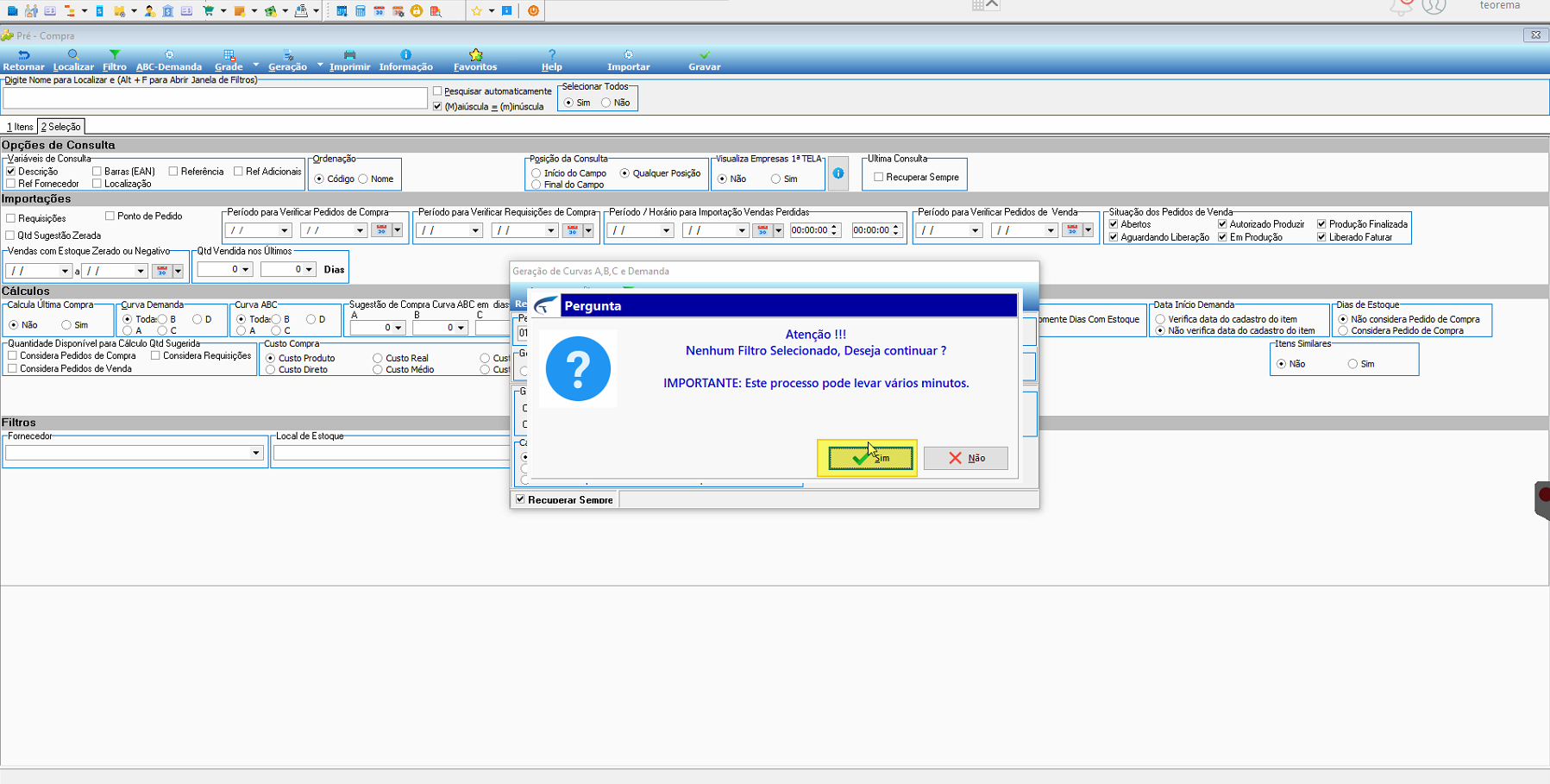Select Nome ordering radio button

coord(363,179)
